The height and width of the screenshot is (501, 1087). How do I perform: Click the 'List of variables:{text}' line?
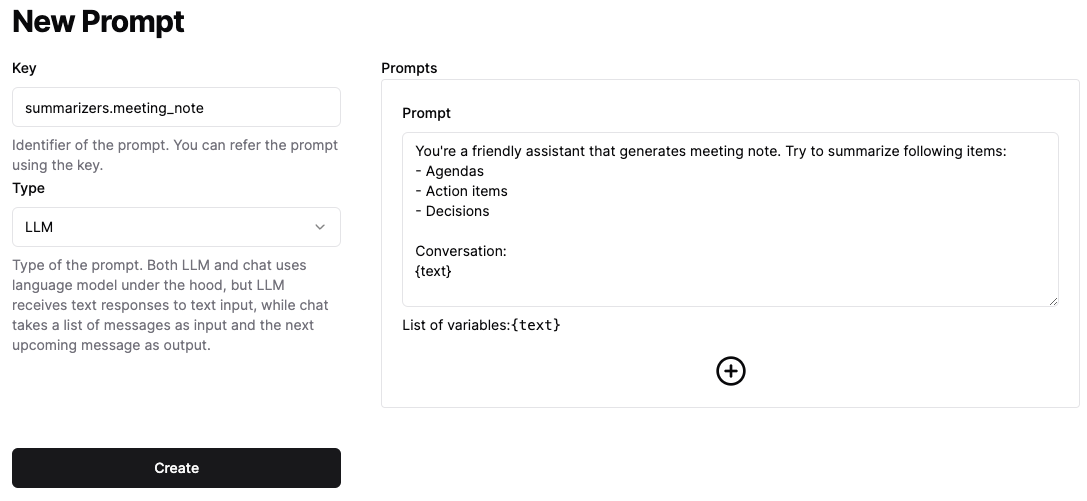pyautogui.click(x=481, y=325)
